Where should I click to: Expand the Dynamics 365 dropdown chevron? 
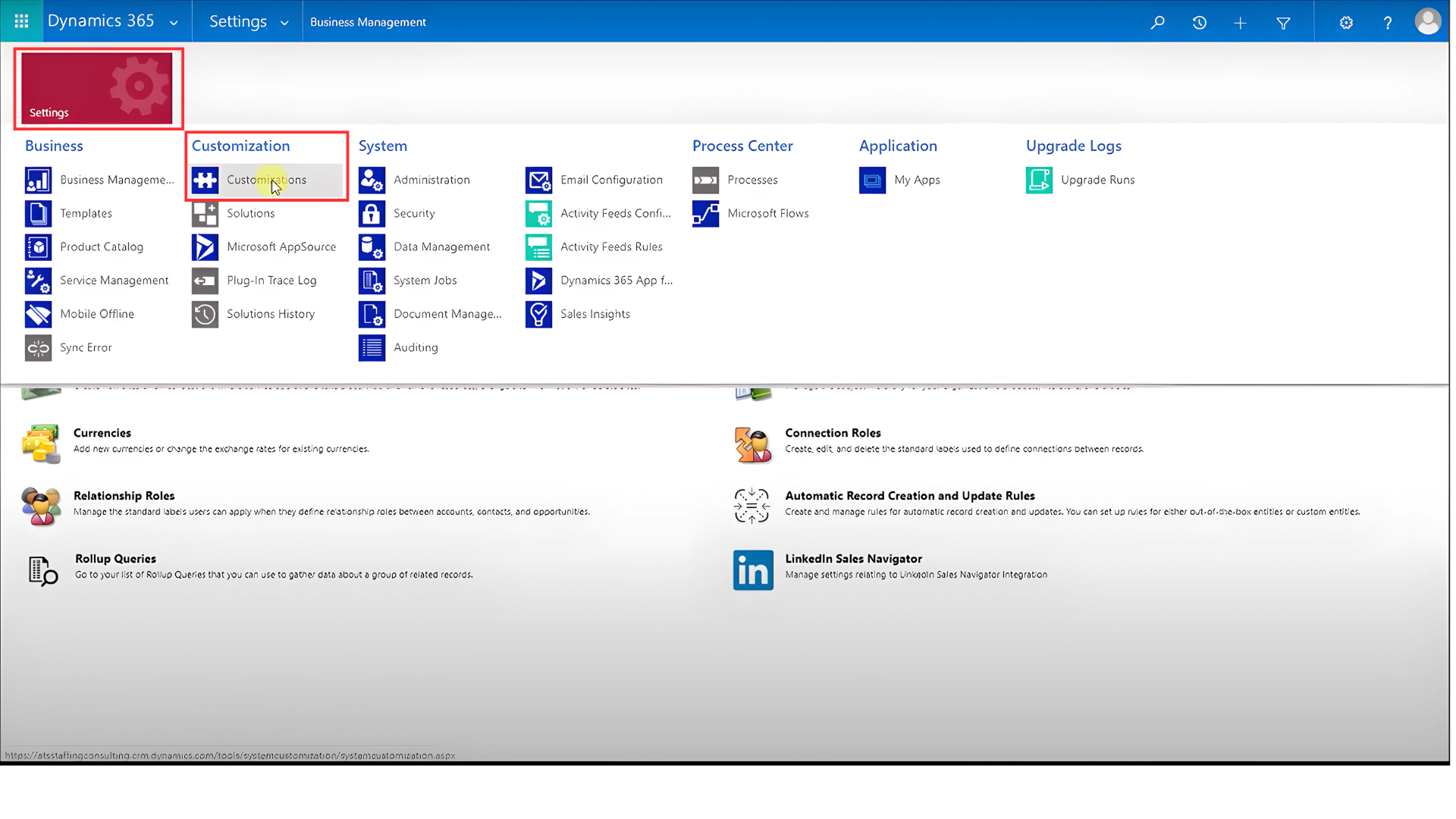coord(174,23)
